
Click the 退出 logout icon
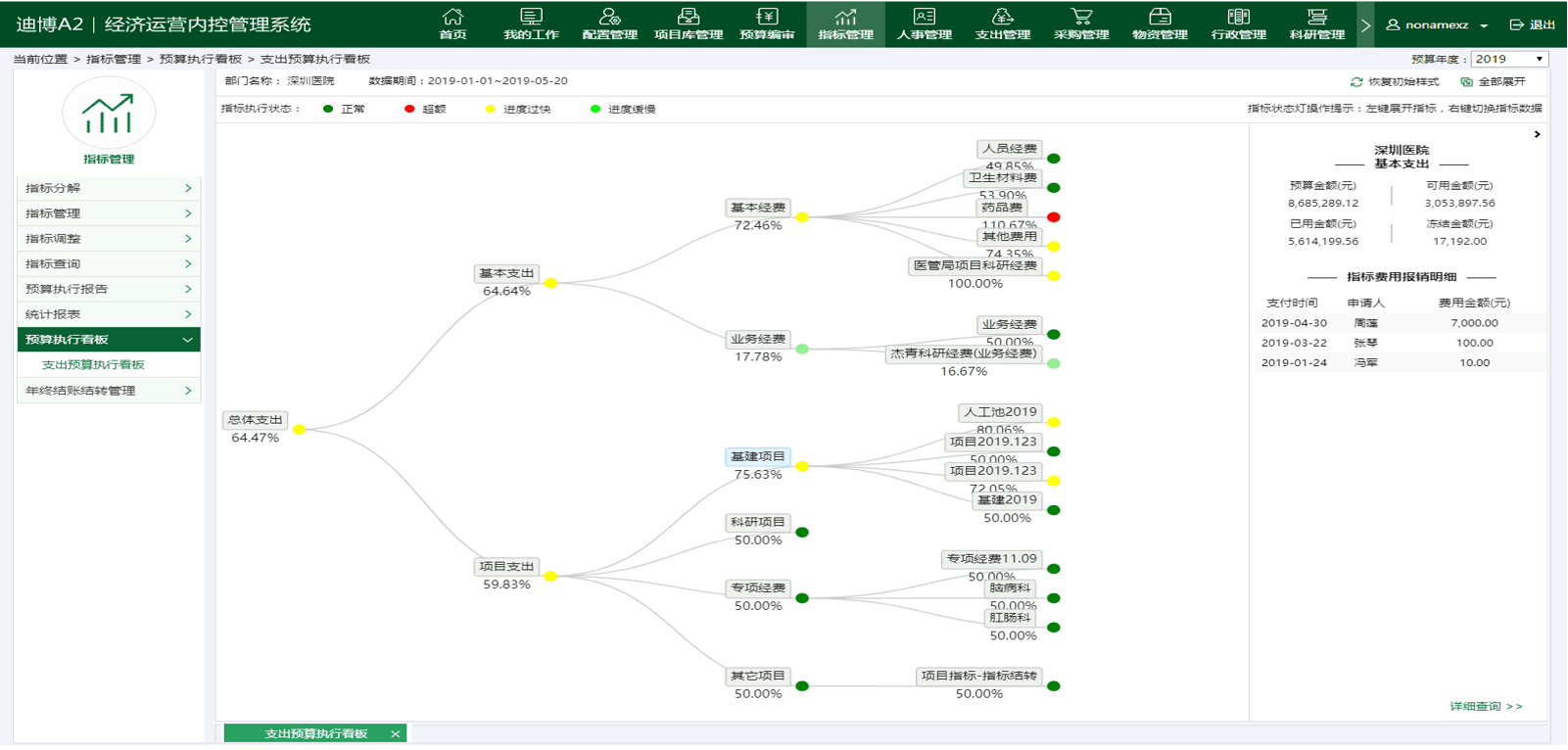tap(1517, 24)
